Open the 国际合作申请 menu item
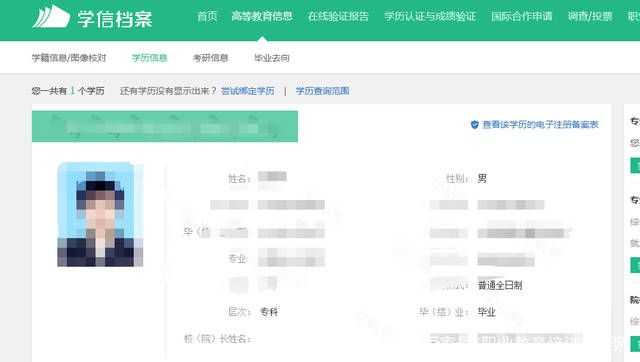Screen dimensions: 640x362 [x=522, y=16]
